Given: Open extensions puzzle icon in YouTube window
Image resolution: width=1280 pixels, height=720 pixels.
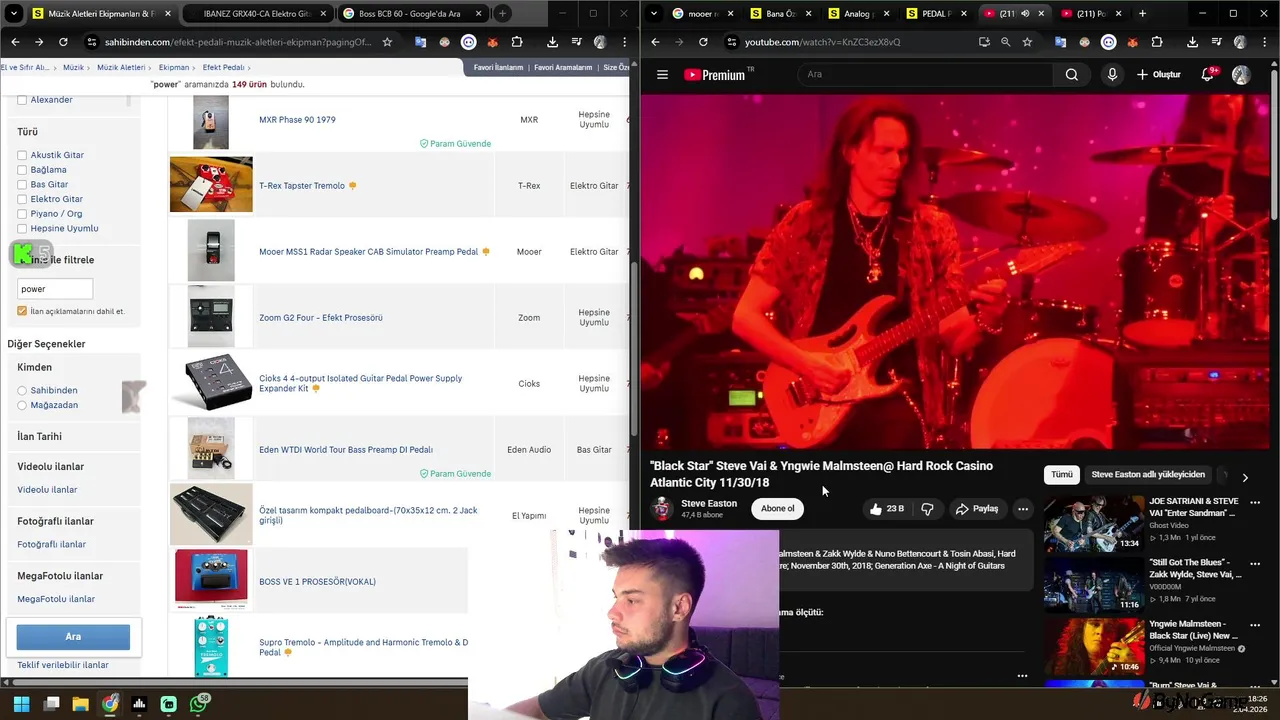Looking at the screenshot, I should pyautogui.click(x=1157, y=42).
